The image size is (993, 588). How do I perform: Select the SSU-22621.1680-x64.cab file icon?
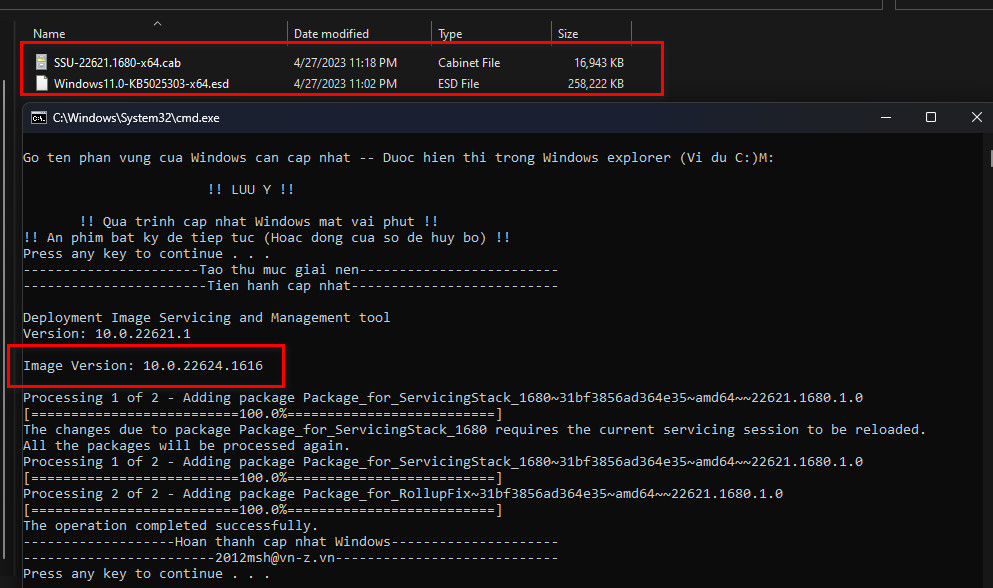tap(41, 62)
